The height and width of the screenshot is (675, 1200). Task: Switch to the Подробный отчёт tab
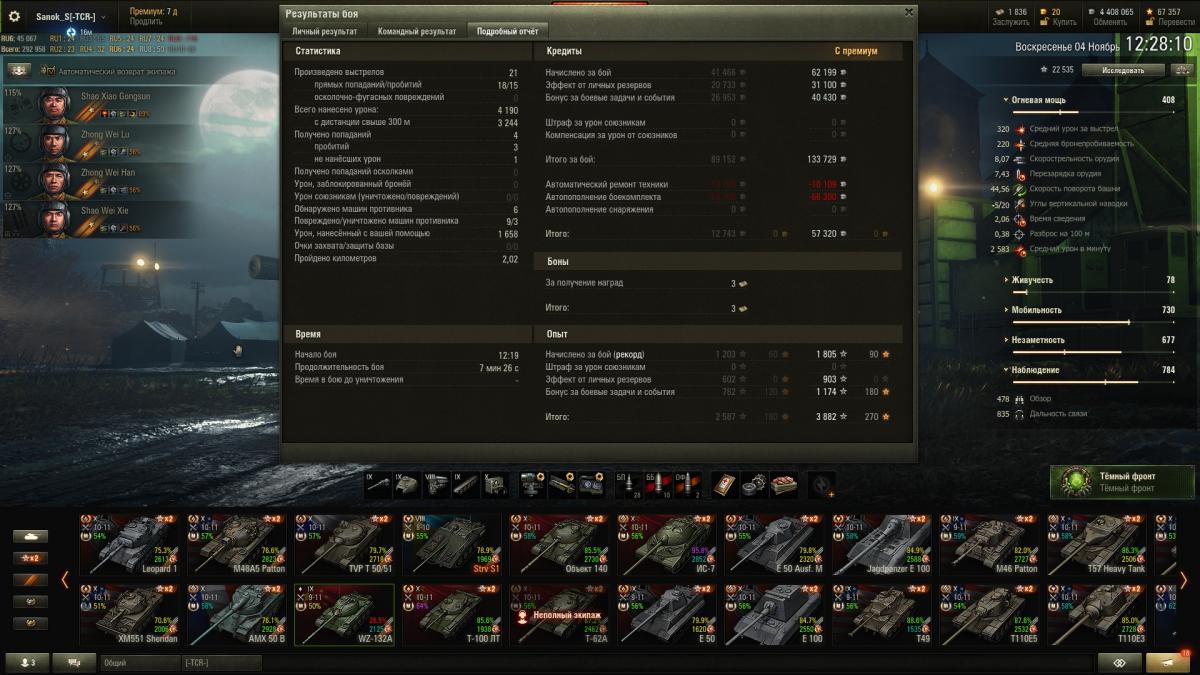click(x=507, y=31)
